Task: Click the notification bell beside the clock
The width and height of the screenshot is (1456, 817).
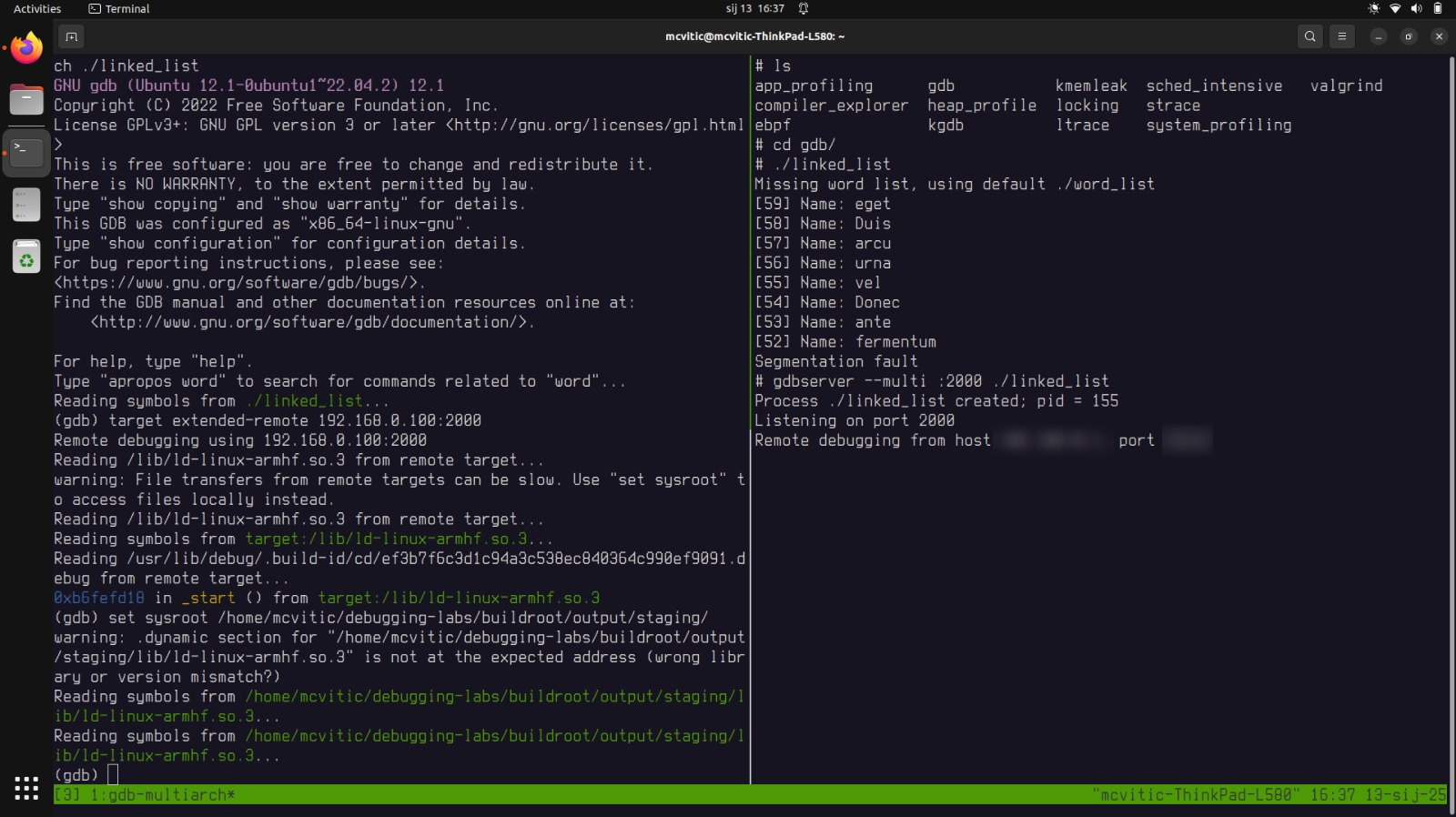Action: coord(804,9)
